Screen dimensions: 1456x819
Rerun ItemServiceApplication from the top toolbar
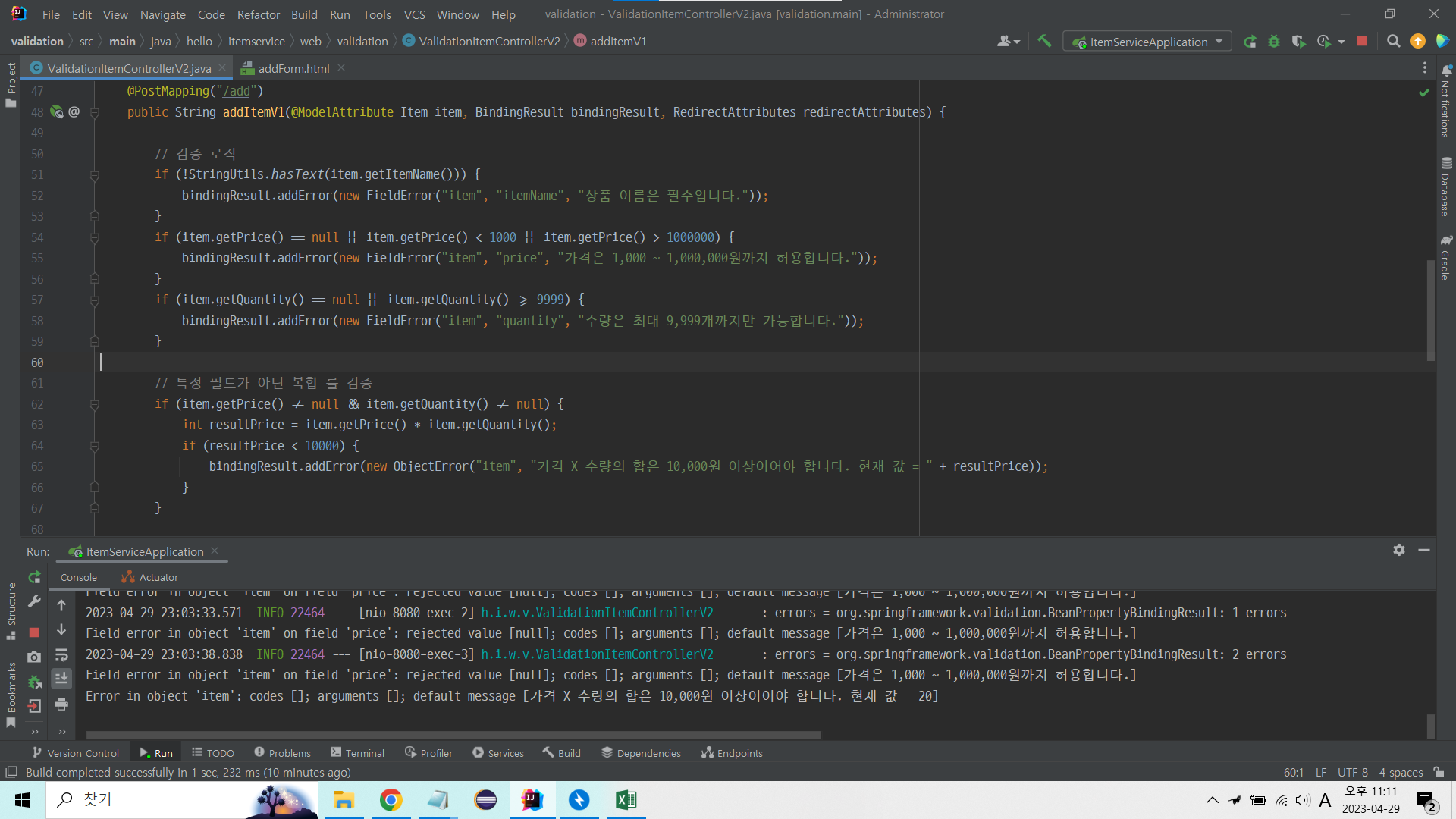pos(1250,42)
